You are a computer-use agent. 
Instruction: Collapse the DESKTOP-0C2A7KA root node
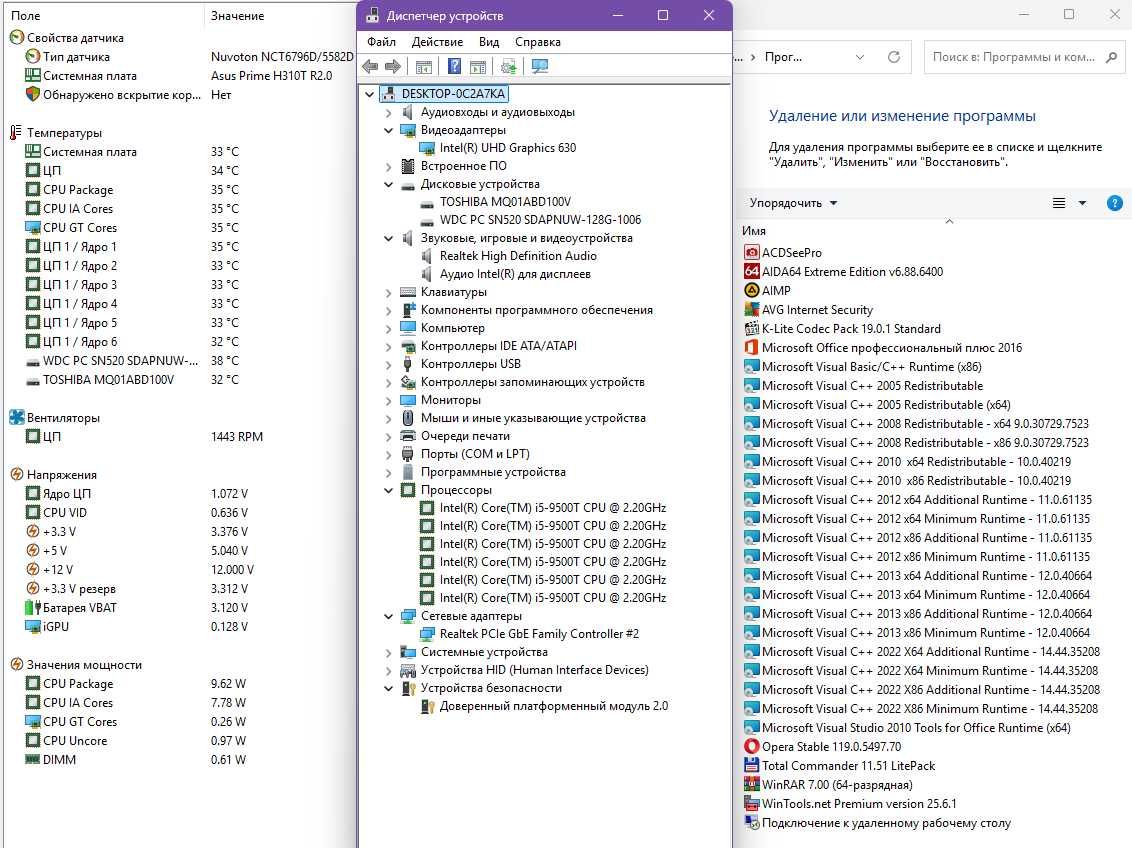pyautogui.click(x=370, y=94)
